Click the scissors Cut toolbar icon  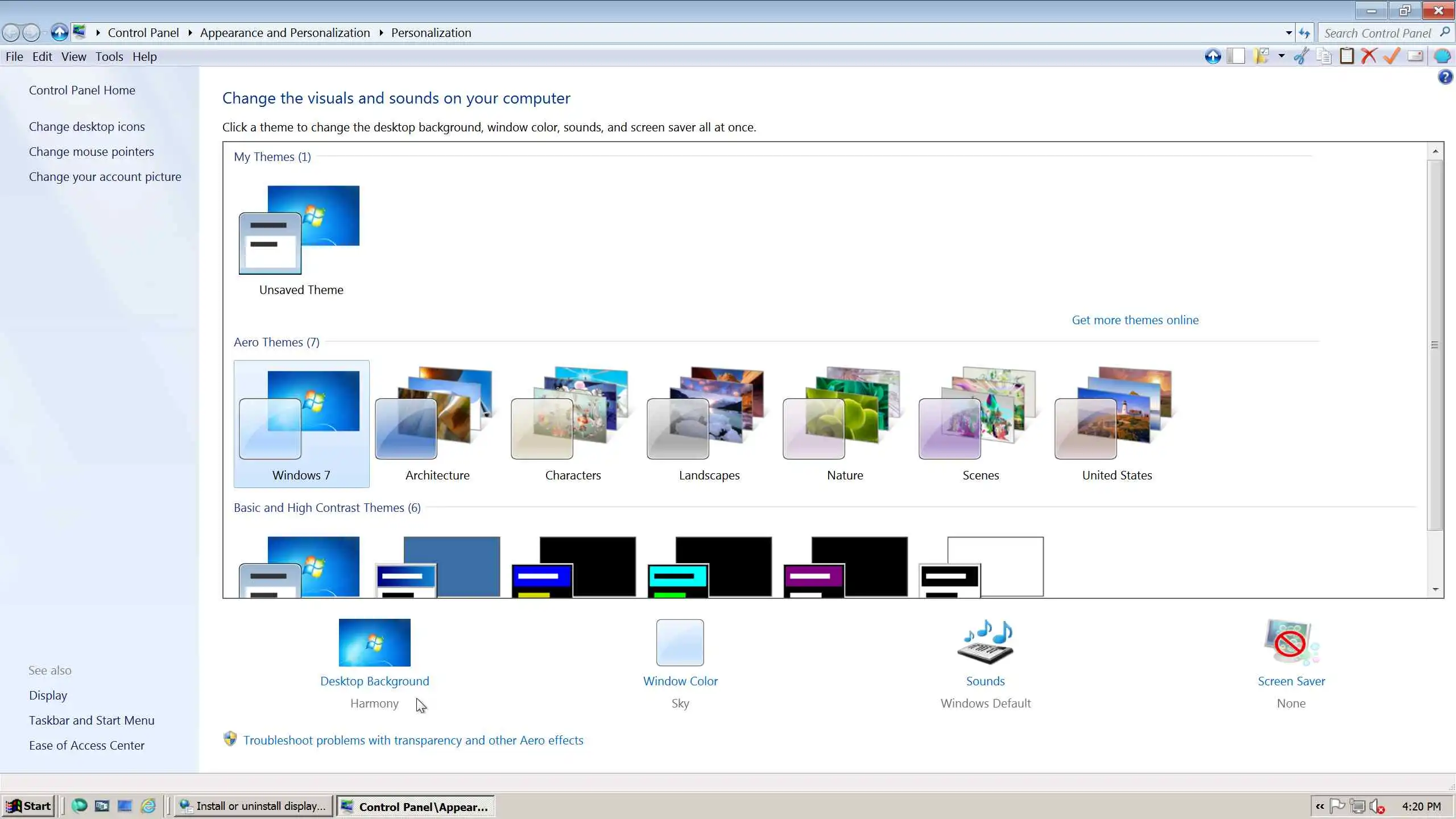coord(1301,56)
